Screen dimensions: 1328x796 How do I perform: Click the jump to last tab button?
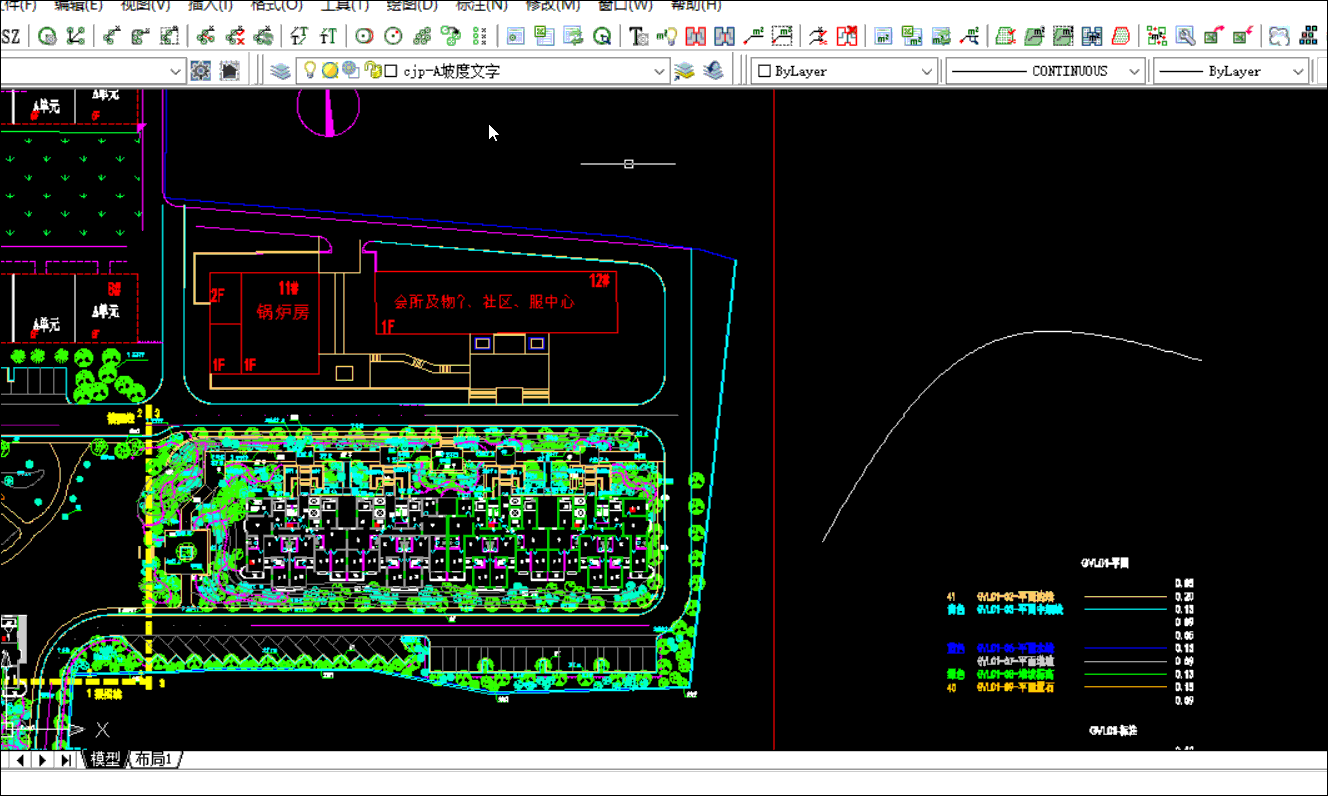coord(65,760)
